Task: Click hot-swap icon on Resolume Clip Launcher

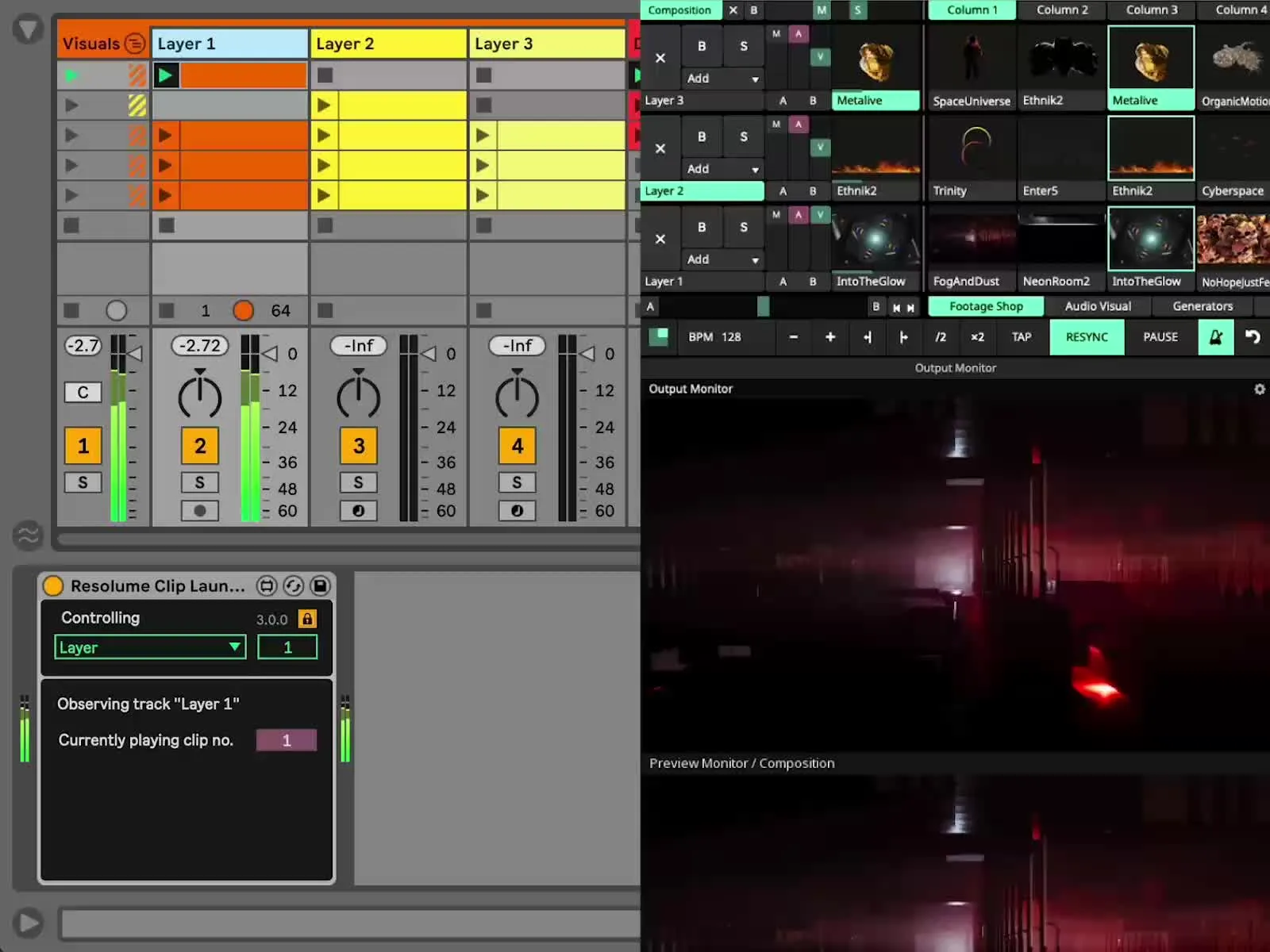Action: click(293, 586)
